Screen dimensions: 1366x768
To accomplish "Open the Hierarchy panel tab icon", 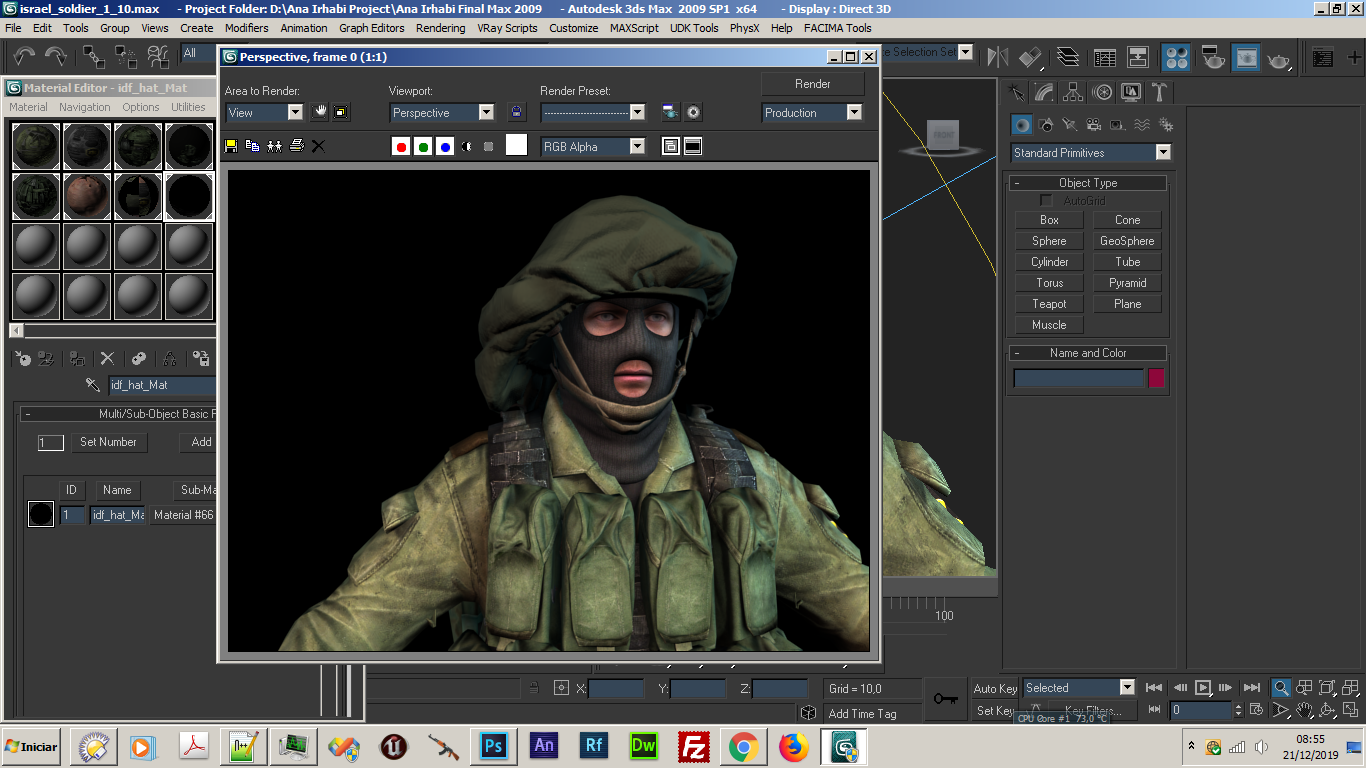I will [1073, 93].
